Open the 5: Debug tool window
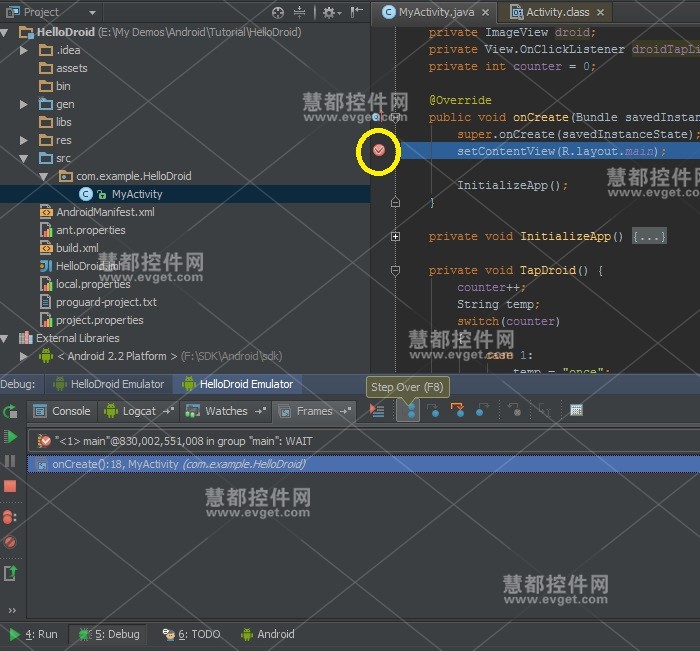700x651 pixels. [x=108, y=634]
